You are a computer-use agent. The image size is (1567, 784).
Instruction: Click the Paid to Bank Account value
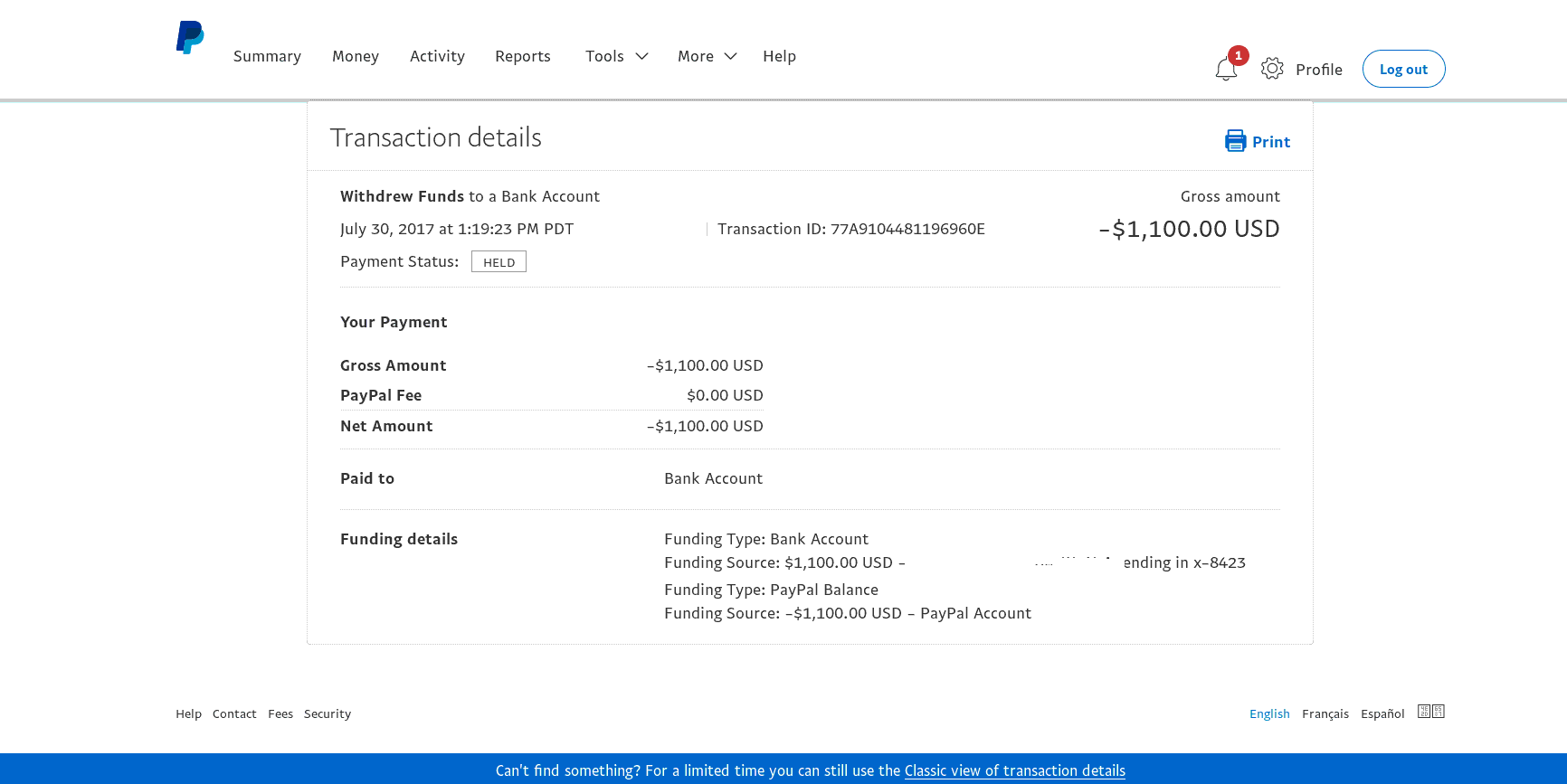tap(713, 478)
